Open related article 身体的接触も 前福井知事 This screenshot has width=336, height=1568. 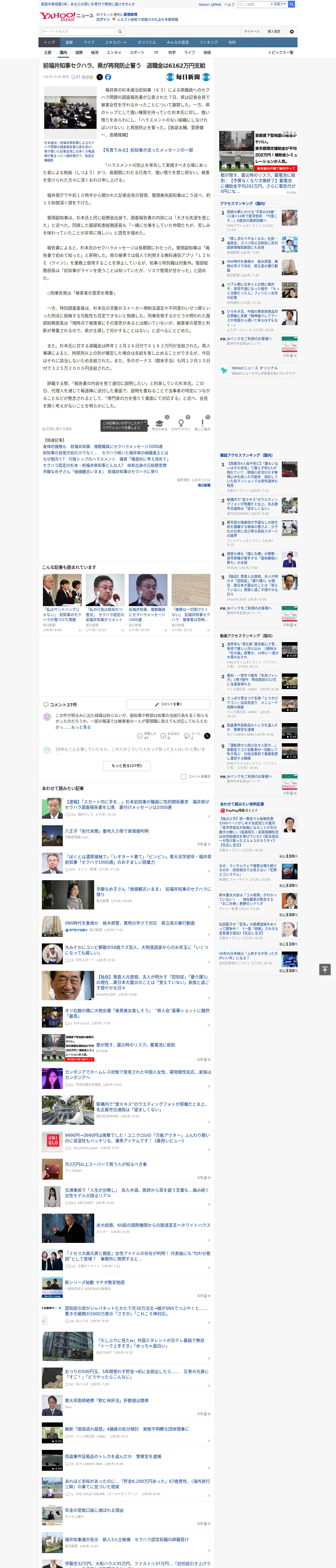[x=102, y=446]
